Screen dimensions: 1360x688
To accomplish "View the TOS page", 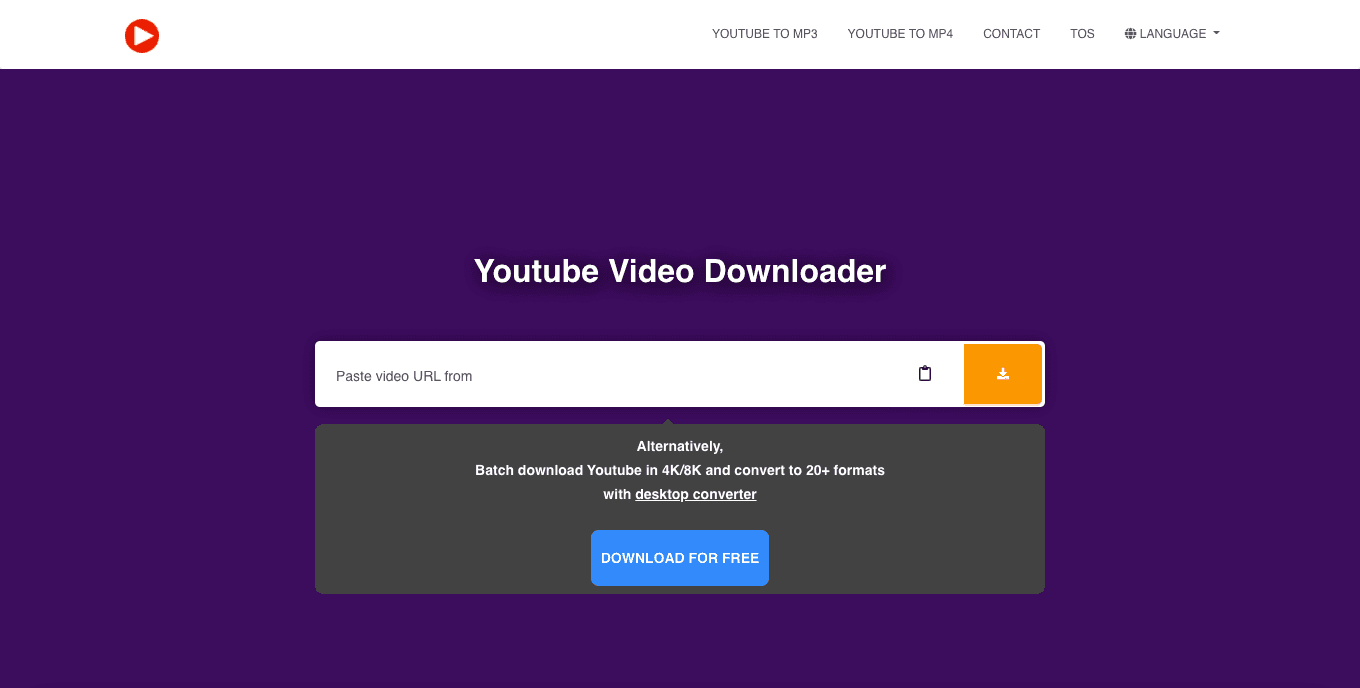I will pyautogui.click(x=1082, y=34).
